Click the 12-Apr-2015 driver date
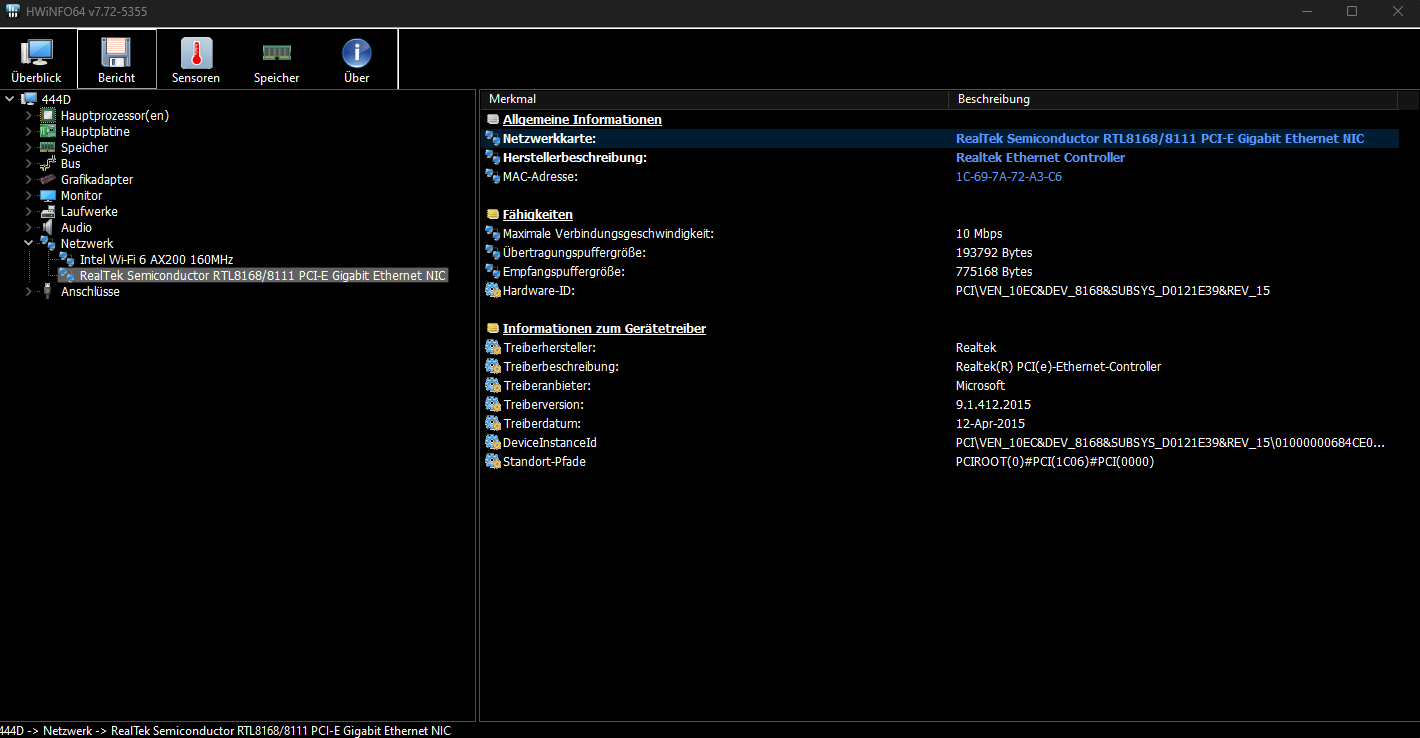The image size is (1420, 738). click(x=990, y=423)
